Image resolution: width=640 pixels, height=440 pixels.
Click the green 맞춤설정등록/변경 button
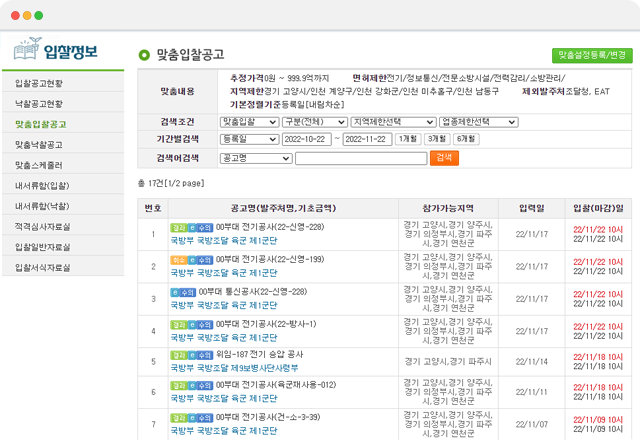tap(592, 55)
